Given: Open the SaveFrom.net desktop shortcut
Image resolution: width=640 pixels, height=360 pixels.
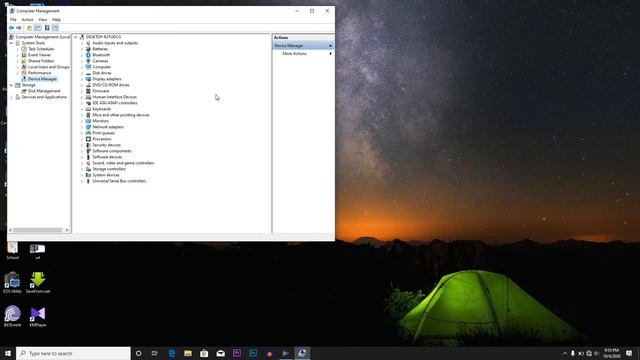Looking at the screenshot, I should [x=38, y=282].
